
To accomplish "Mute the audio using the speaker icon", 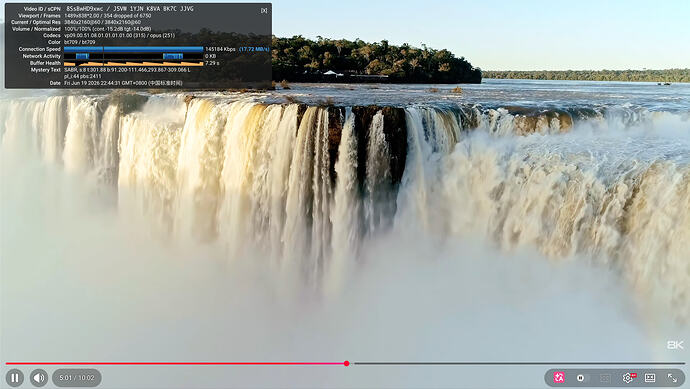I will click(39, 378).
